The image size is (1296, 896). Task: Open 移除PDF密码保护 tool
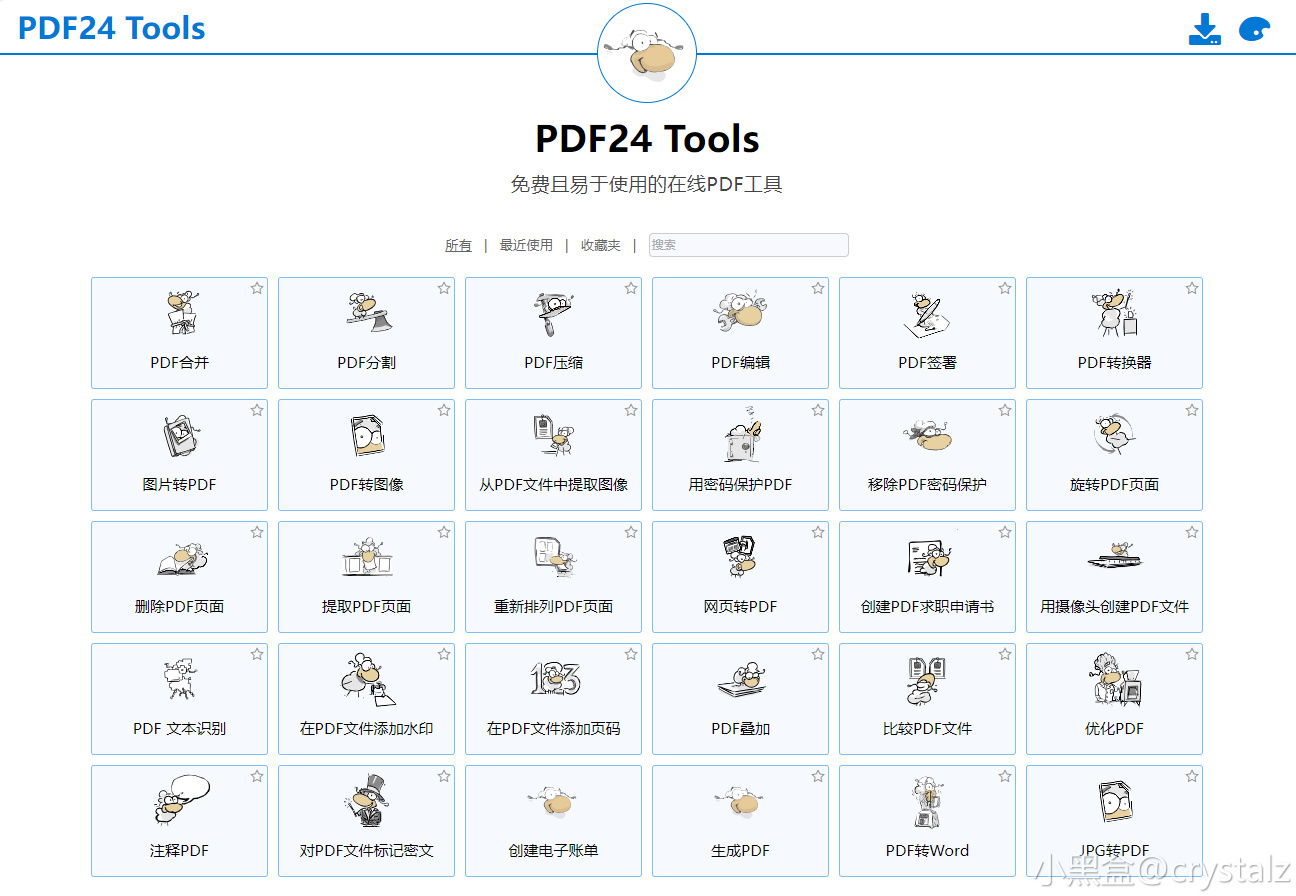click(927, 455)
